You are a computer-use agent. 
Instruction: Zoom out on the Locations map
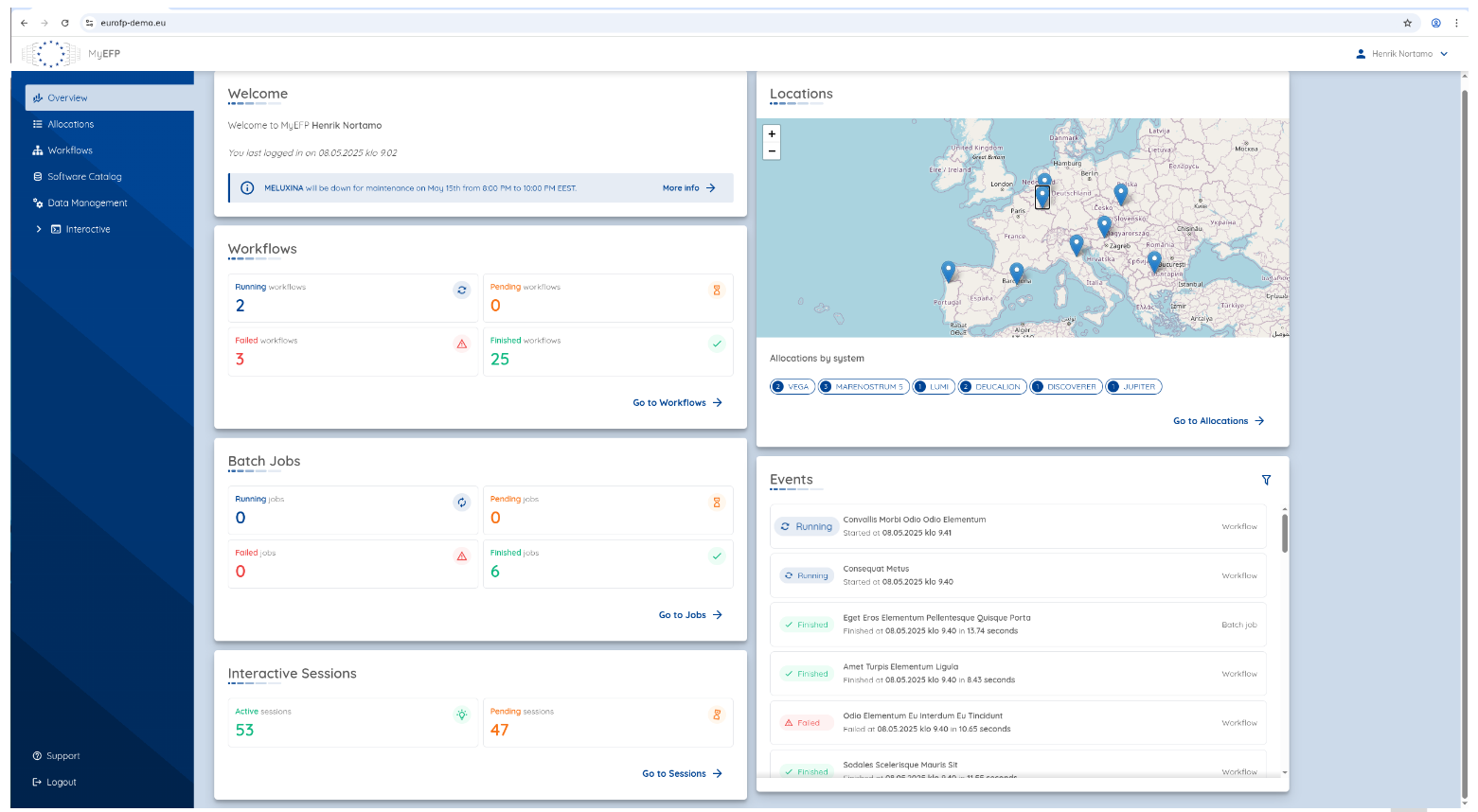(772, 151)
